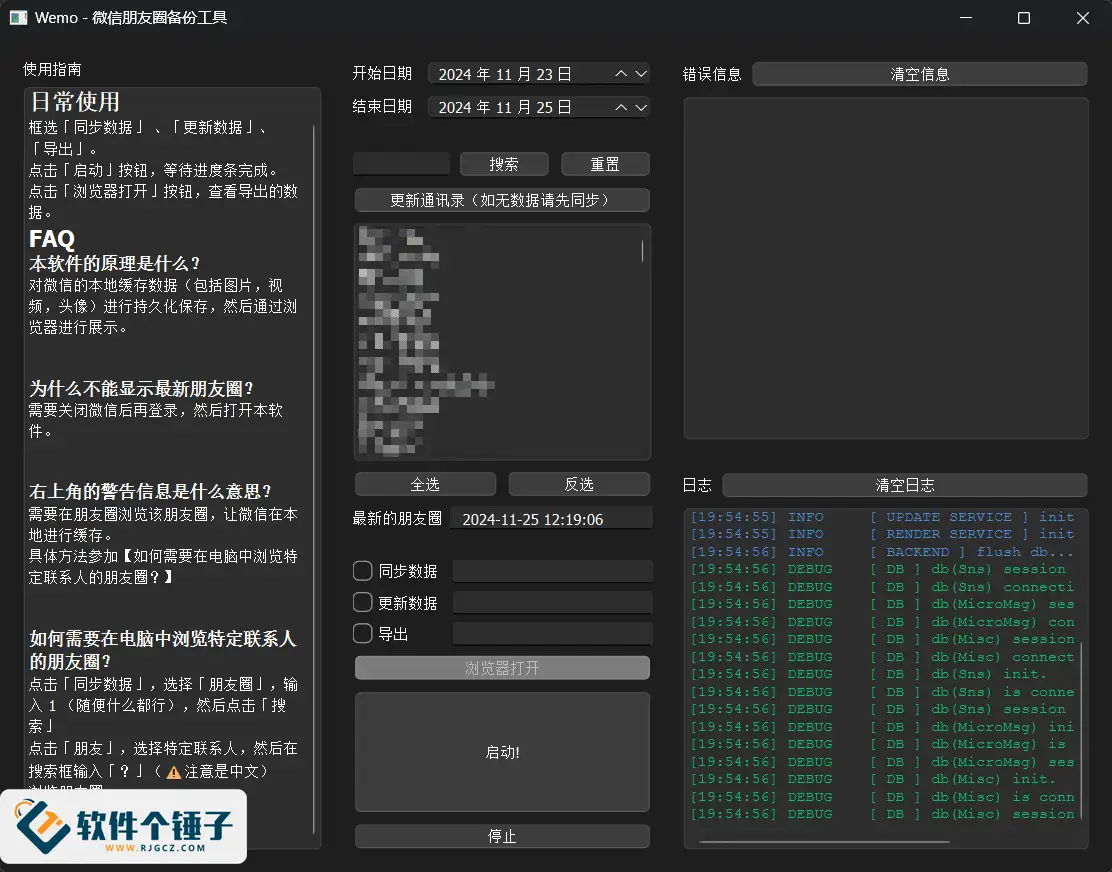The height and width of the screenshot is (872, 1112).
Task: Click inside the error information panel
Action: tap(886, 268)
